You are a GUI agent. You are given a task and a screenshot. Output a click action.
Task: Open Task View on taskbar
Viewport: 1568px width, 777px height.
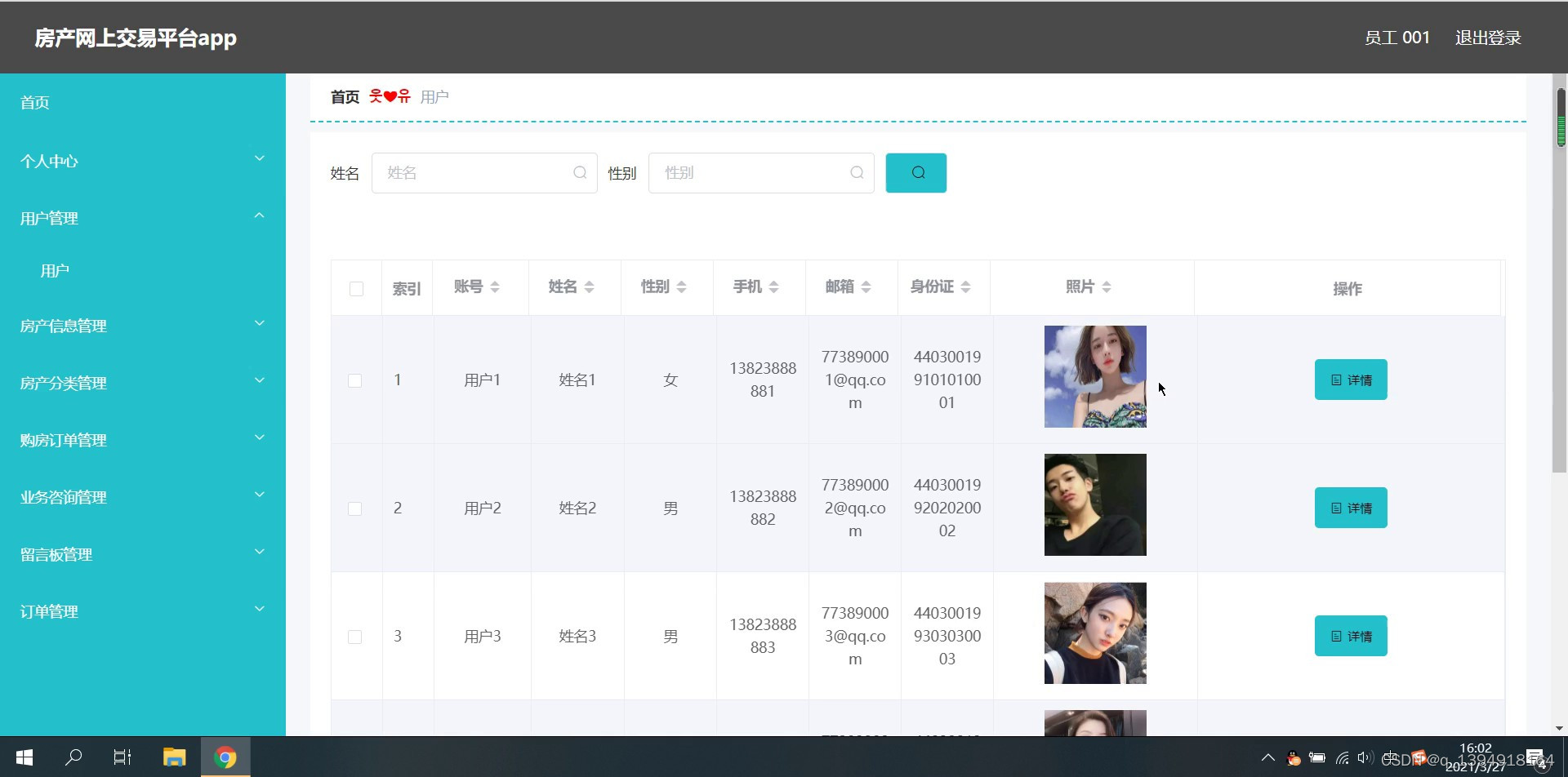click(x=122, y=757)
